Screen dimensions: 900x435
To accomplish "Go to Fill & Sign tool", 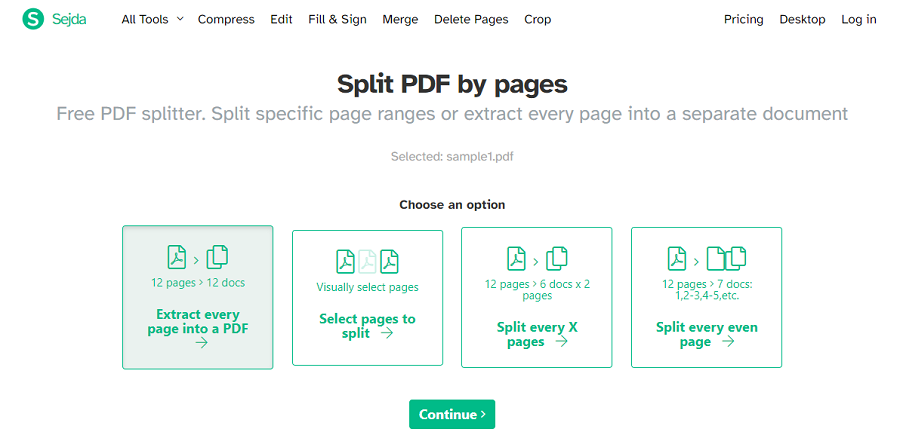I will (x=336, y=19).
